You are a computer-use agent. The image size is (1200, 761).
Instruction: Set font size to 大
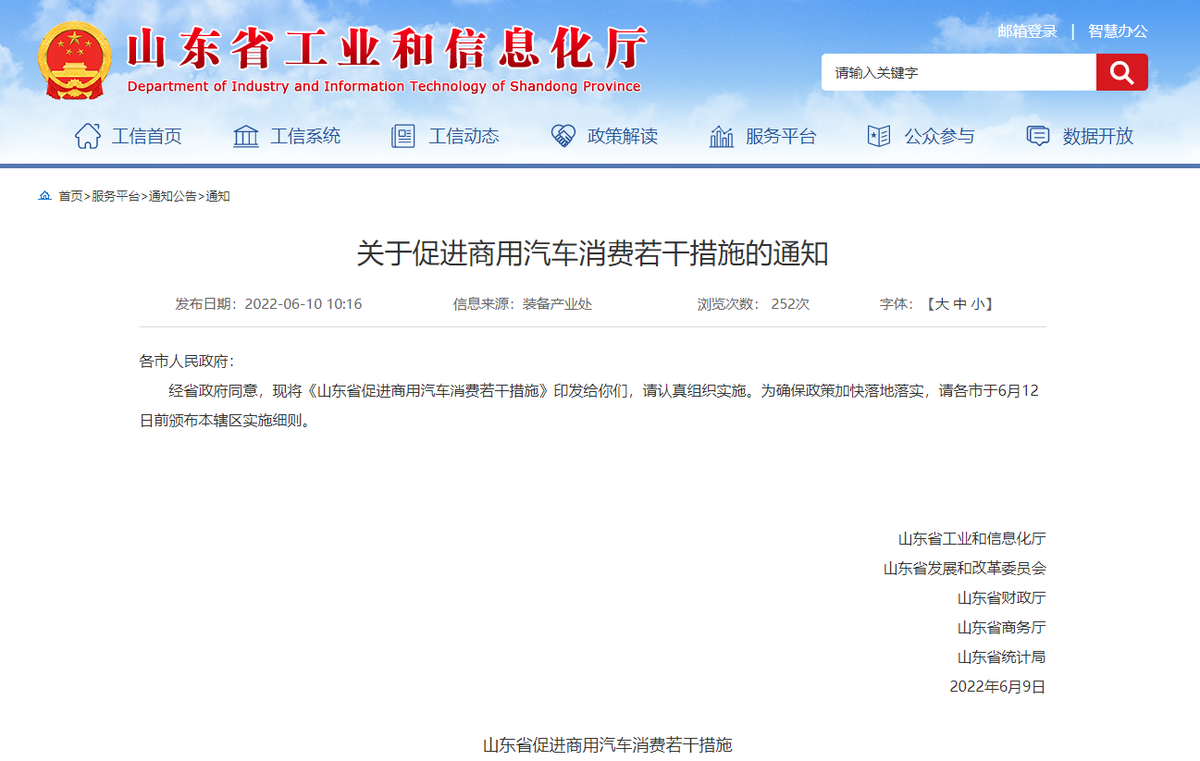[x=941, y=304]
